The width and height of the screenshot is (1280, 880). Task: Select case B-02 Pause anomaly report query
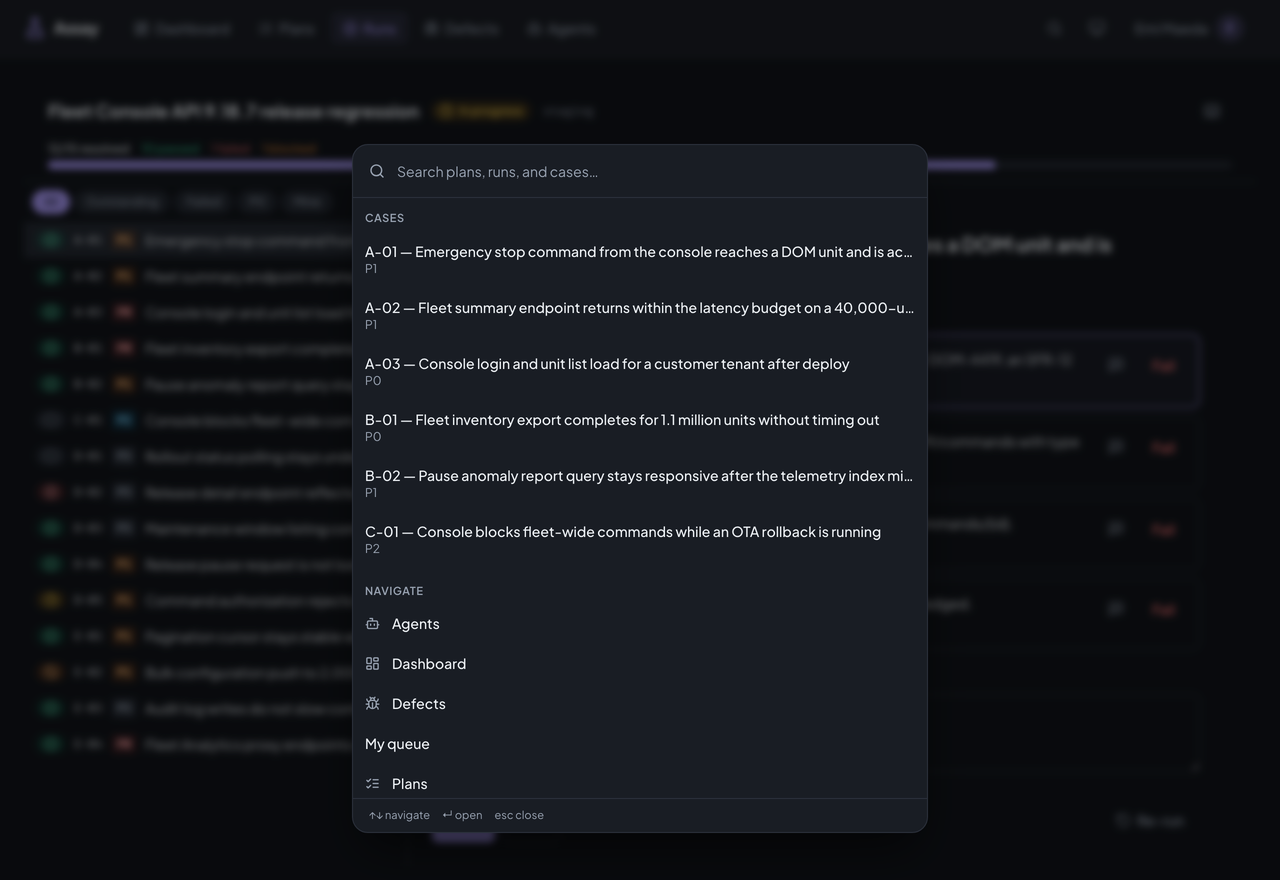[640, 483]
